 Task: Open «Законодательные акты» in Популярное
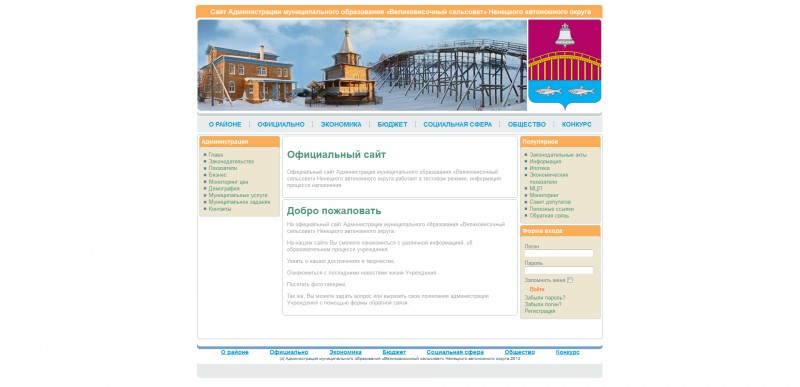pyautogui.click(x=558, y=154)
